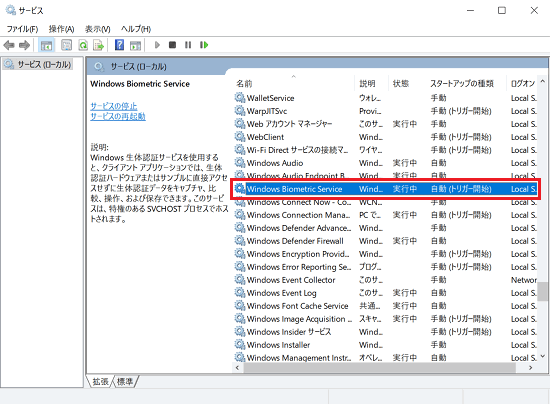The height and width of the screenshot is (404, 550).
Task: Click gear icon of Windows Defender Firewall row
Action: (x=240, y=241)
